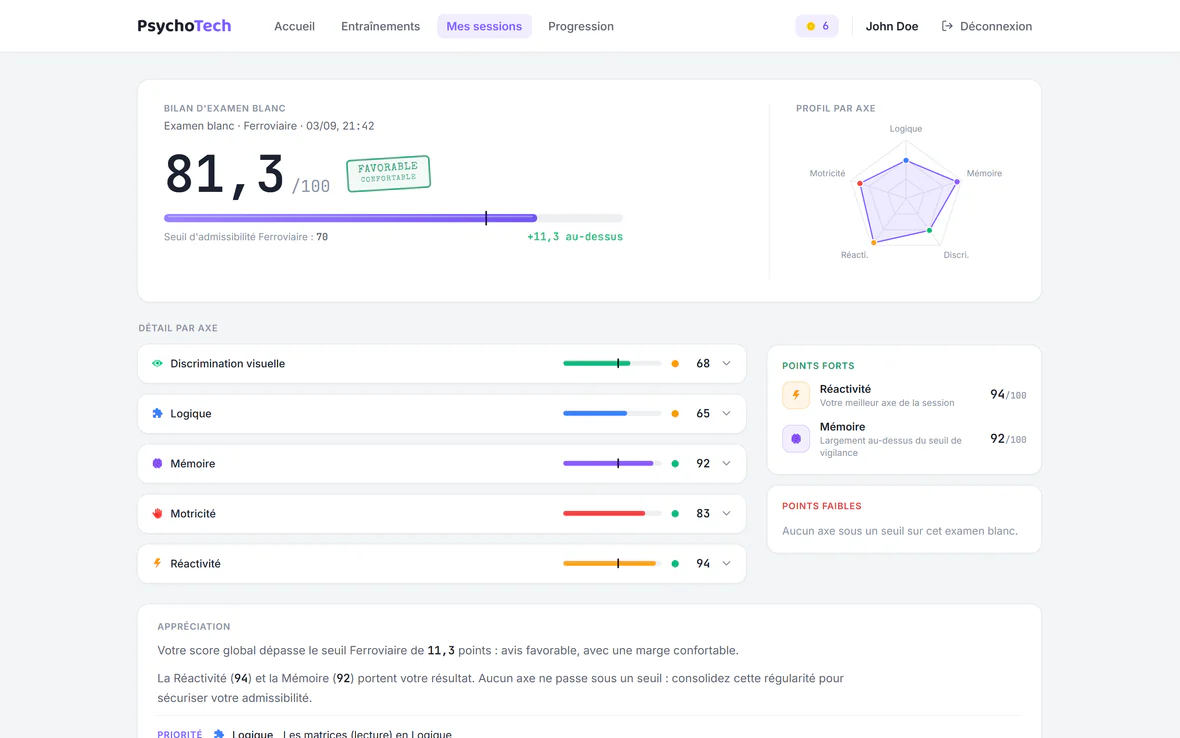
Task: Click the puzzle icon in the Logique axis row
Action: point(157,413)
